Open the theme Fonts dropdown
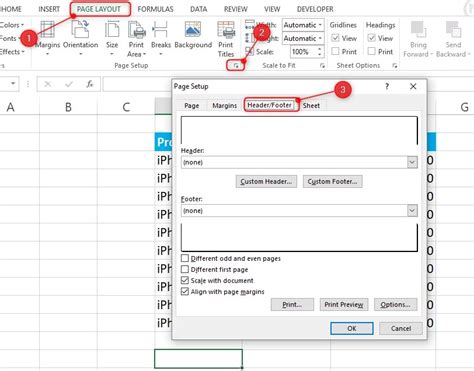 [x=9, y=38]
